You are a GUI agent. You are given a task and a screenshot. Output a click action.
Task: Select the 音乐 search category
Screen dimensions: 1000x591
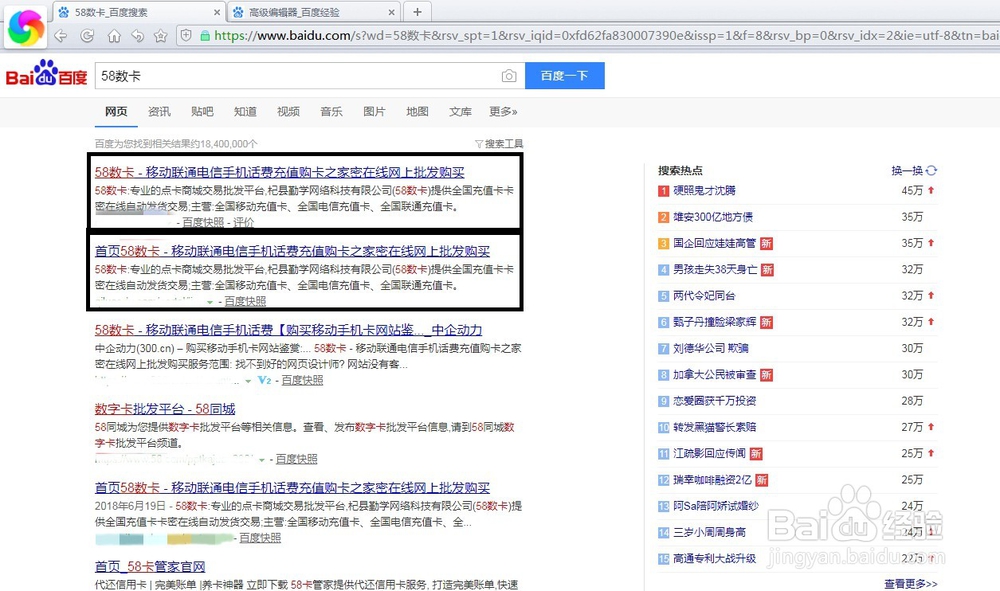(331, 112)
